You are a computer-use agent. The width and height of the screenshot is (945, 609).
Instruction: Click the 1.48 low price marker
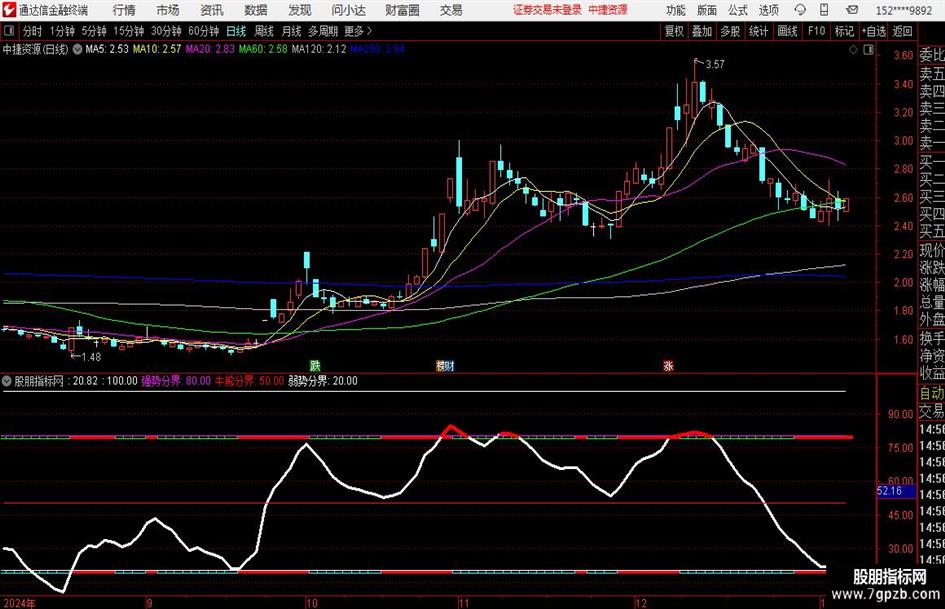click(91, 357)
